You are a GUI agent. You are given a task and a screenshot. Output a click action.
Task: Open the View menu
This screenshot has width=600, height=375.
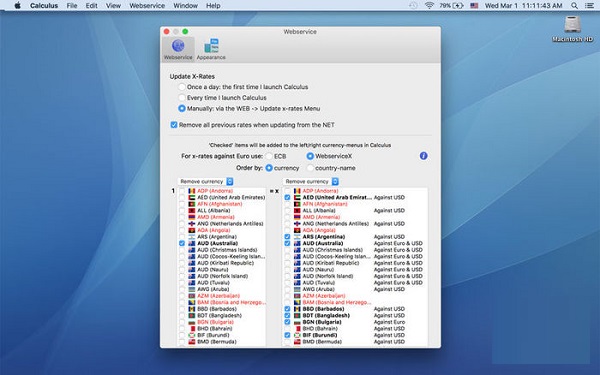(113, 5)
